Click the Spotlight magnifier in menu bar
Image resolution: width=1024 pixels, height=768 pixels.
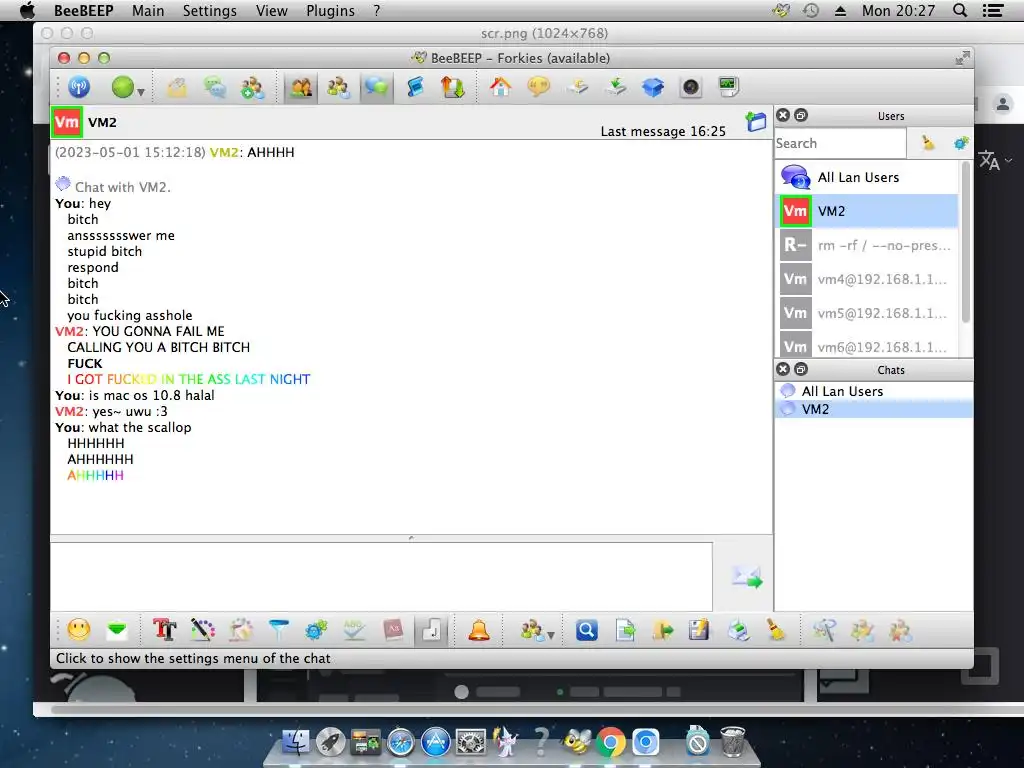[959, 10]
